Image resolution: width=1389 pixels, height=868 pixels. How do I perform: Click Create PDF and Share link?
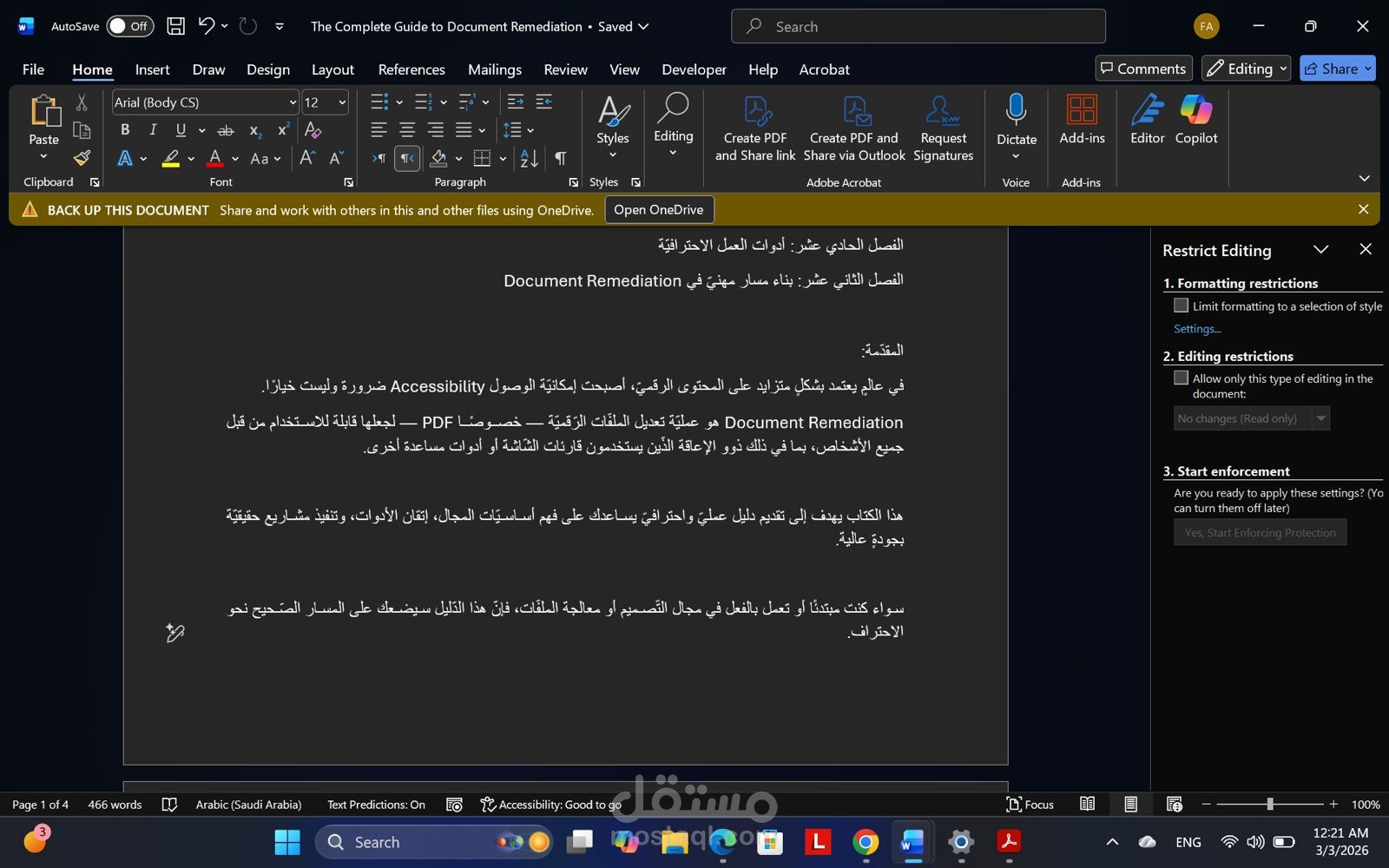pyautogui.click(x=755, y=128)
